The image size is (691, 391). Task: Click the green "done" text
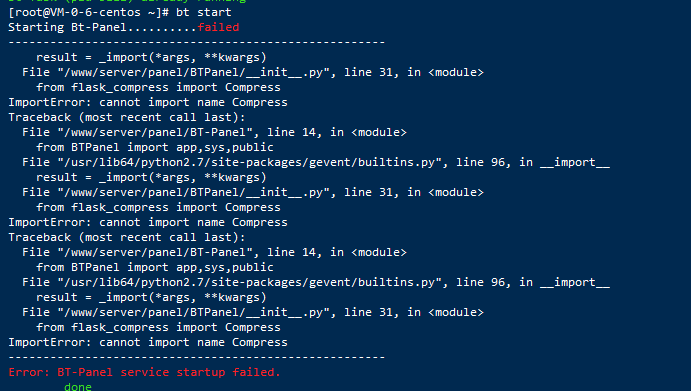pos(78,387)
